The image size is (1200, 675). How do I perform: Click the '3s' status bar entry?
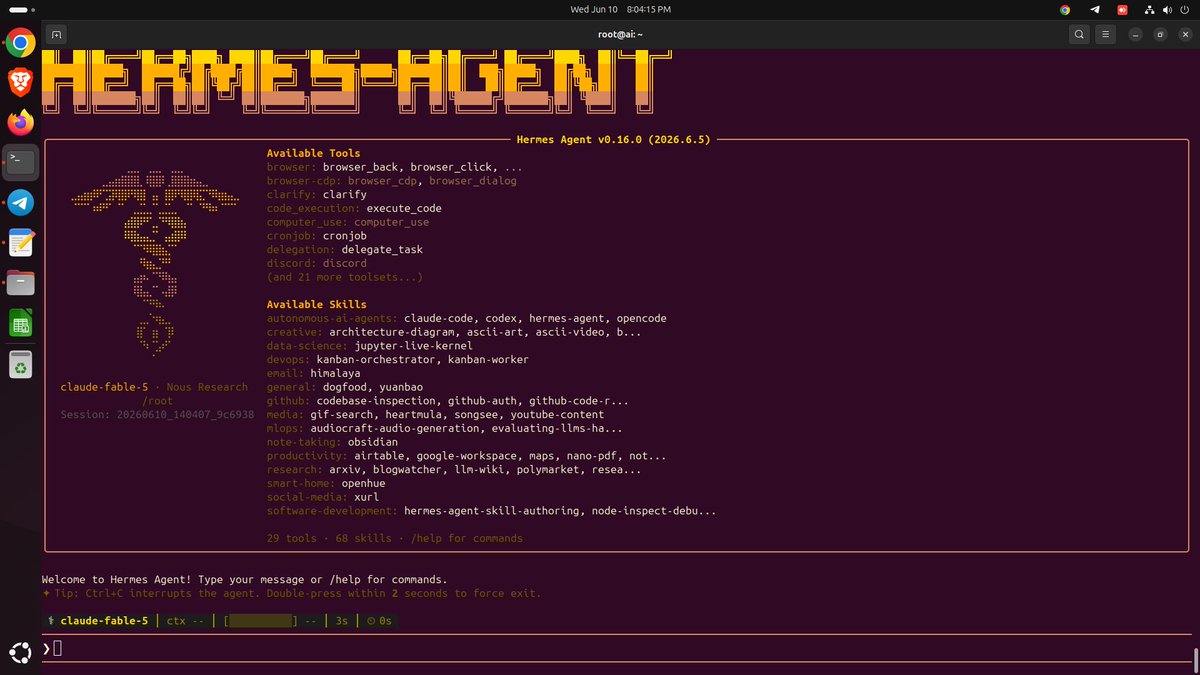(342, 621)
